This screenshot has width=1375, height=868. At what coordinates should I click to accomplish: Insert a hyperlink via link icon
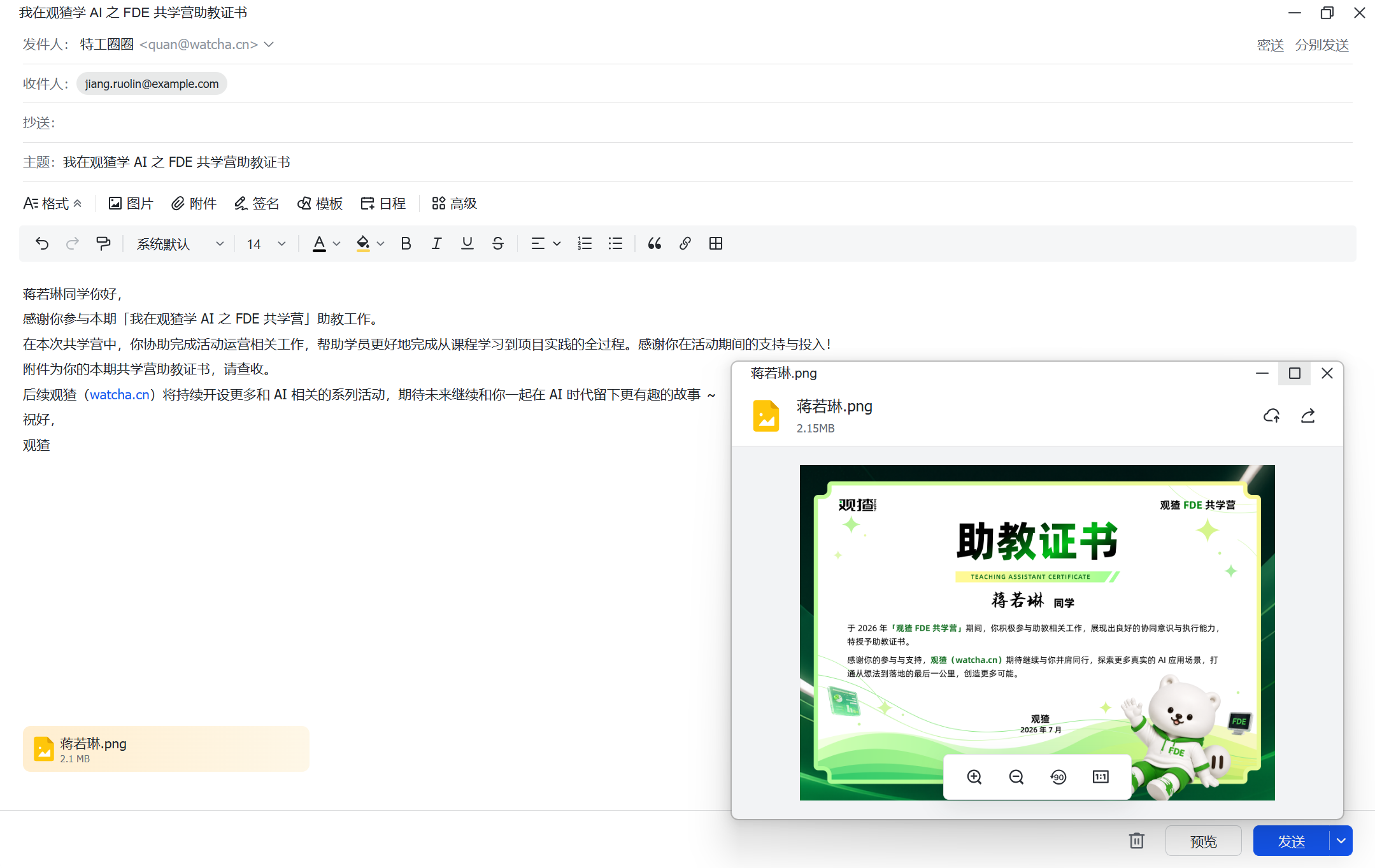click(x=685, y=244)
